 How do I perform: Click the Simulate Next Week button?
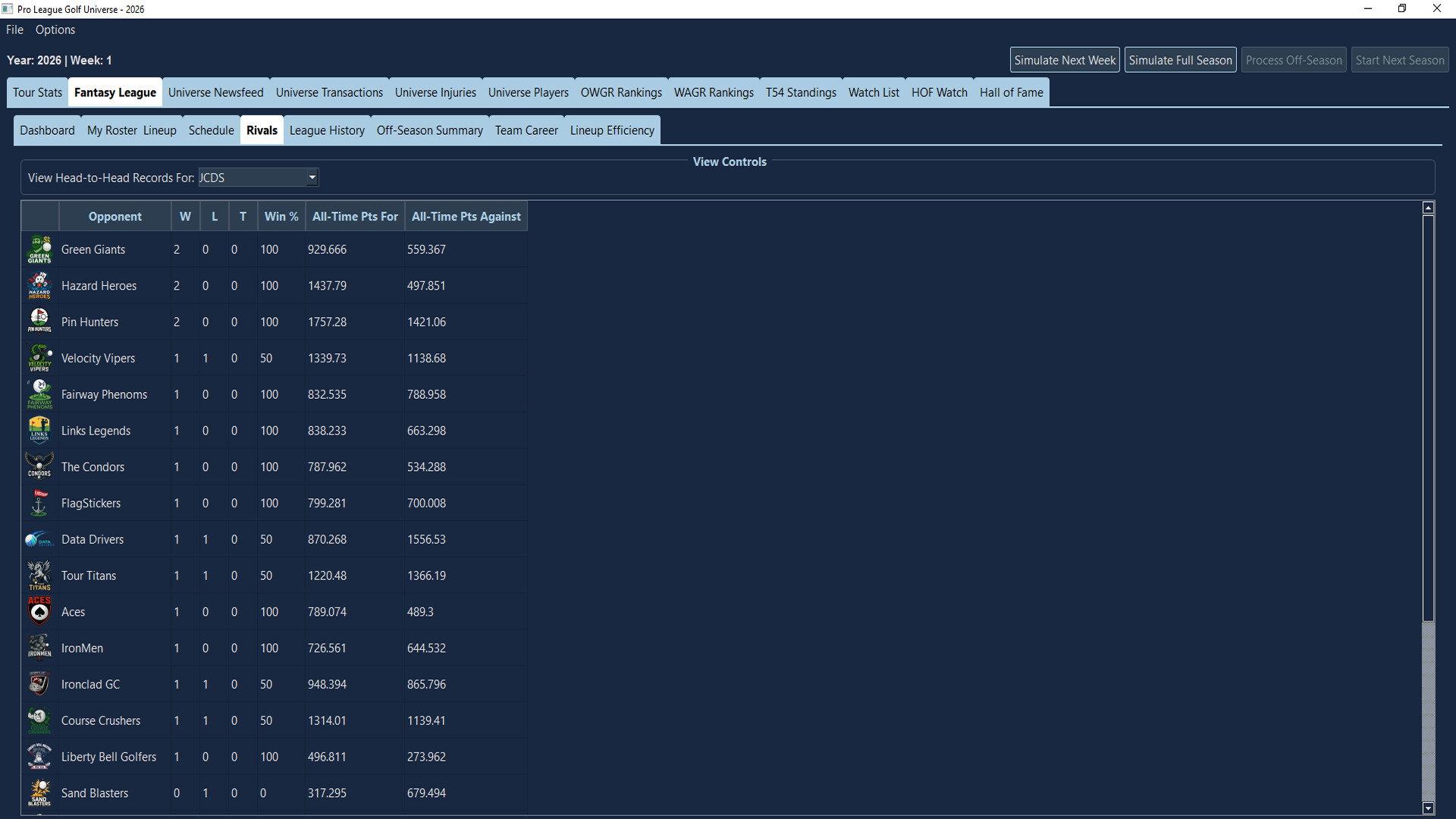(1064, 59)
